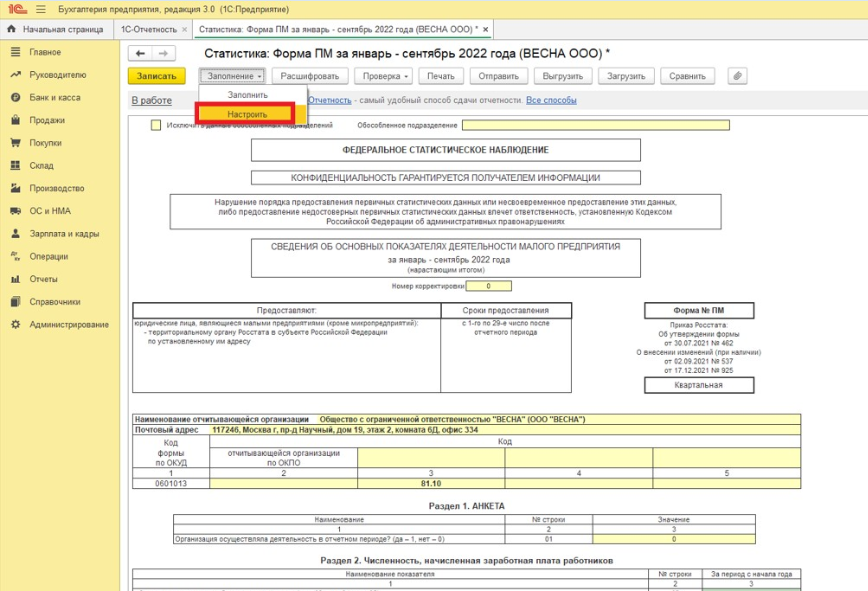Click the home icon of Начальная страница
This screenshot has width=868, height=591.
pyautogui.click(x=11, y=29)
